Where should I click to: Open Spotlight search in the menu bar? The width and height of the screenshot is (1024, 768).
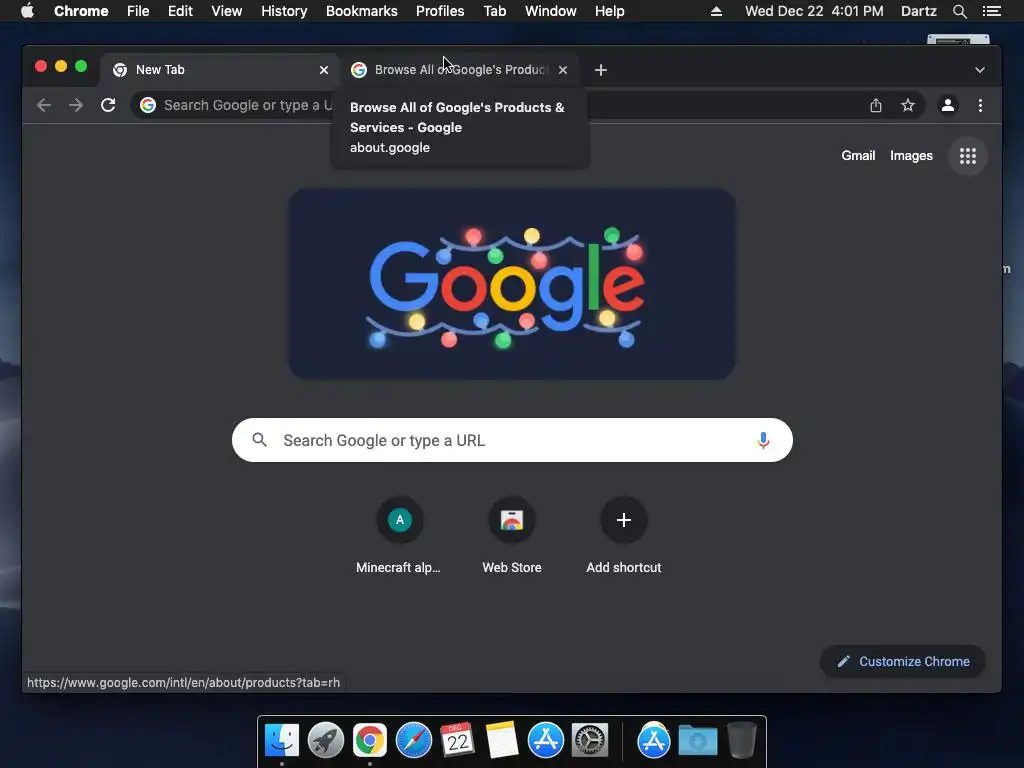click(x=959, y=11)
